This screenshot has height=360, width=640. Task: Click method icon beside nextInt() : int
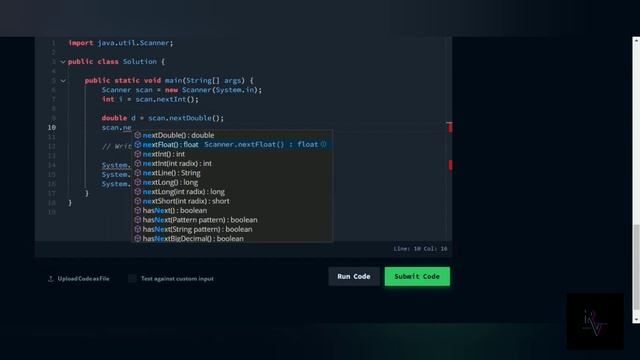(138, 154)
